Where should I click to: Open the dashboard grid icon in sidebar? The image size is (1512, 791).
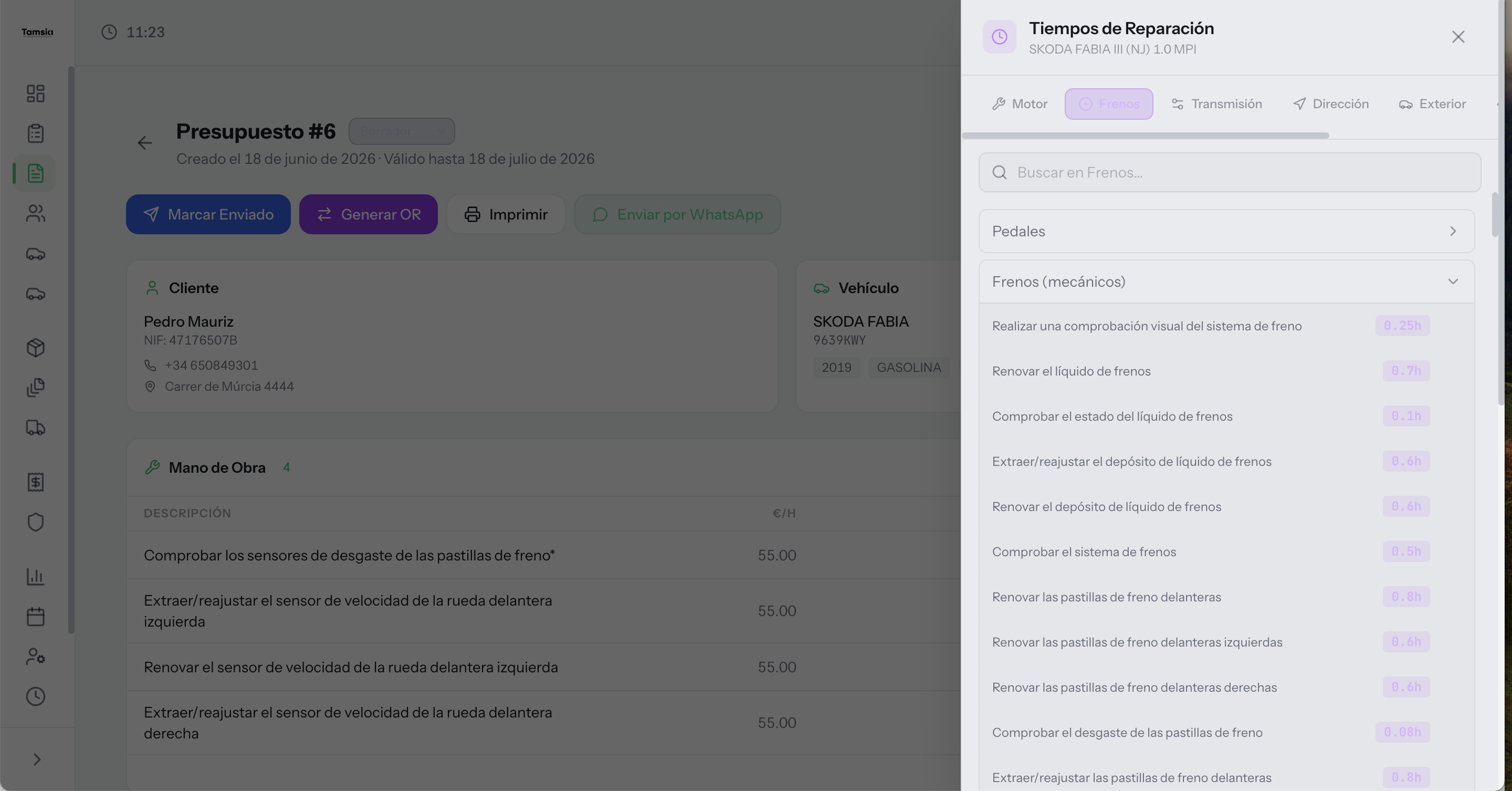pyautogui.click(x=36, y=93)
